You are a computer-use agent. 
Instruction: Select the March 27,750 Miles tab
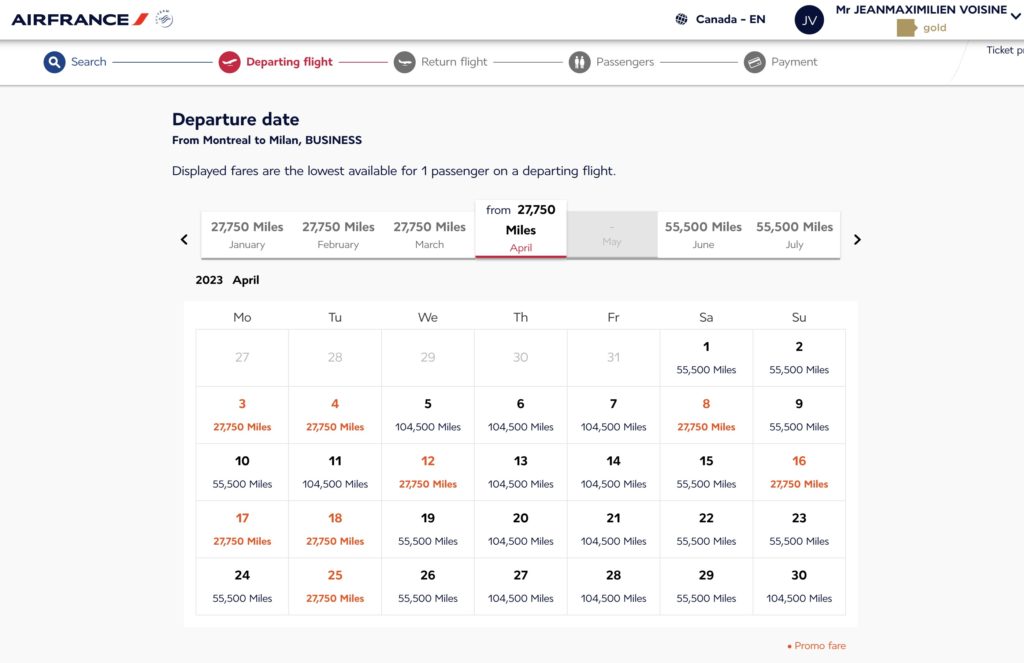click(429, 235)
